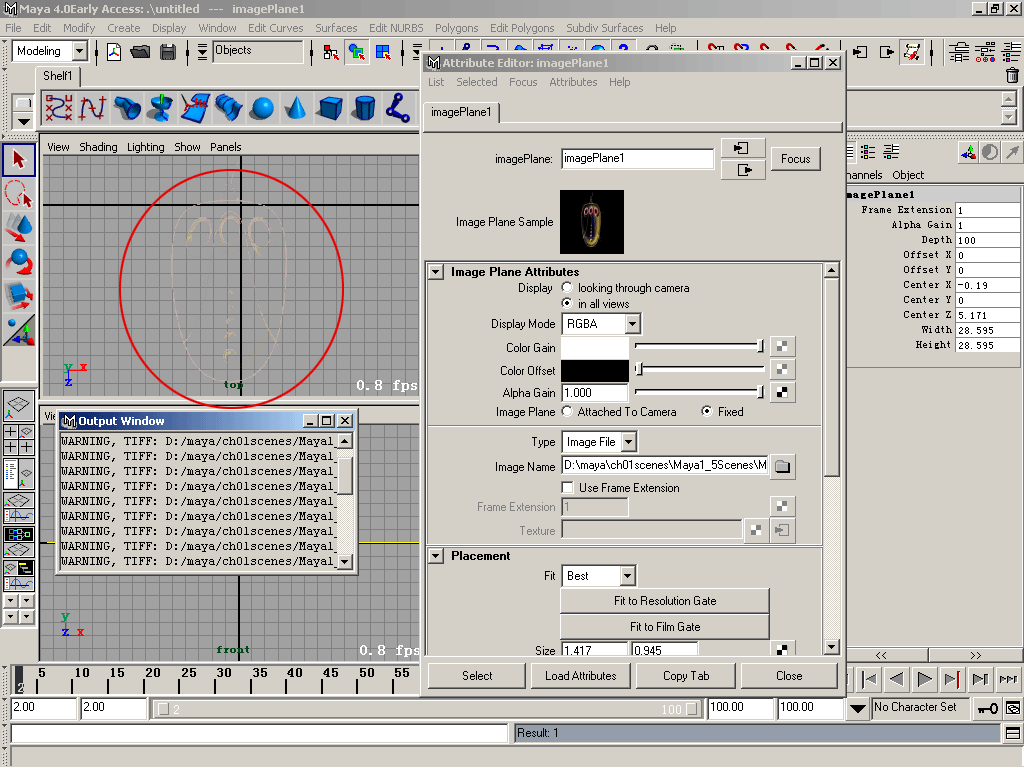Click the Focus button

point(795,159)
